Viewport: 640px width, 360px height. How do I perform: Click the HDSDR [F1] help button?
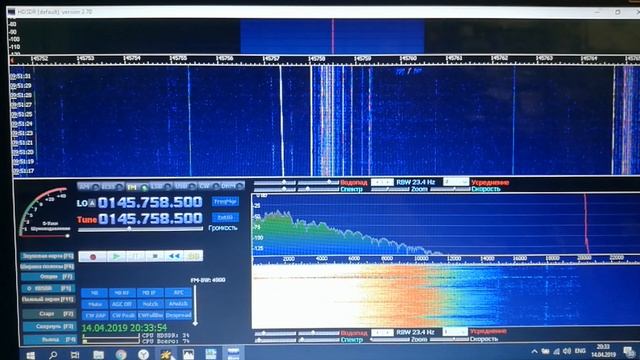[49, 288]
